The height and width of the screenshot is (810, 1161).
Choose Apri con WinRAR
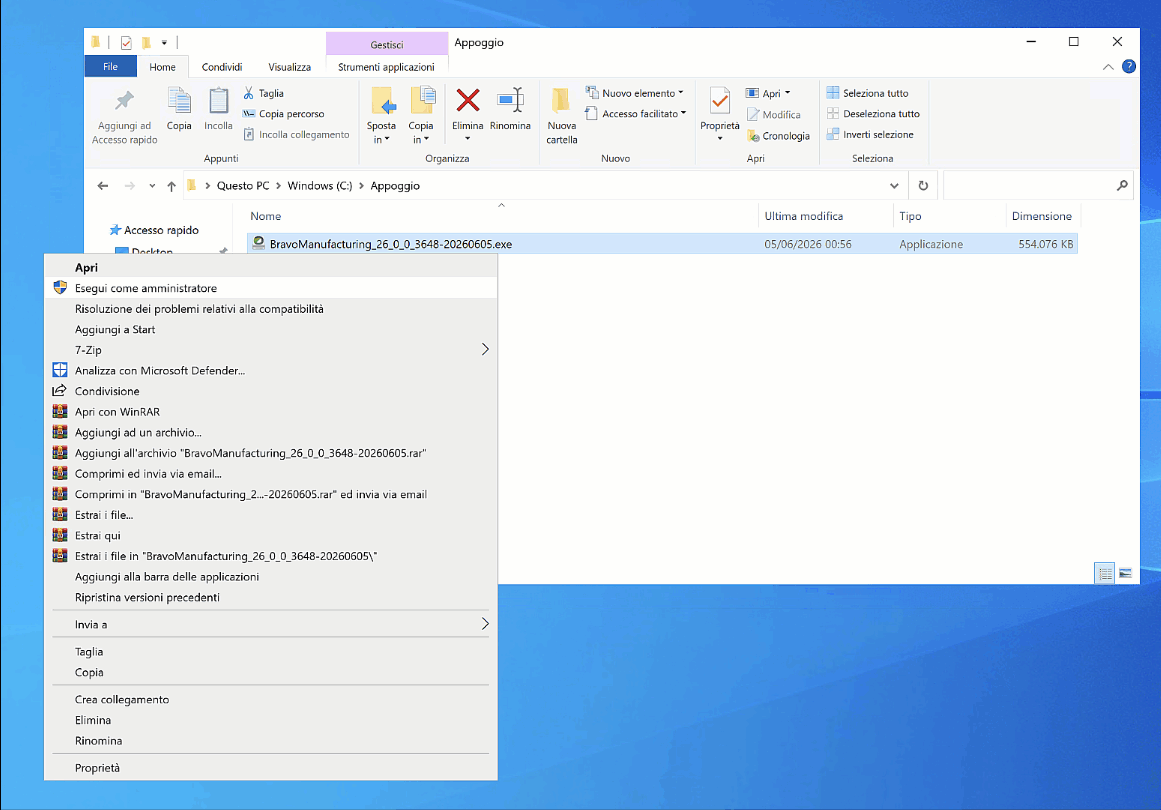(270, 412)
